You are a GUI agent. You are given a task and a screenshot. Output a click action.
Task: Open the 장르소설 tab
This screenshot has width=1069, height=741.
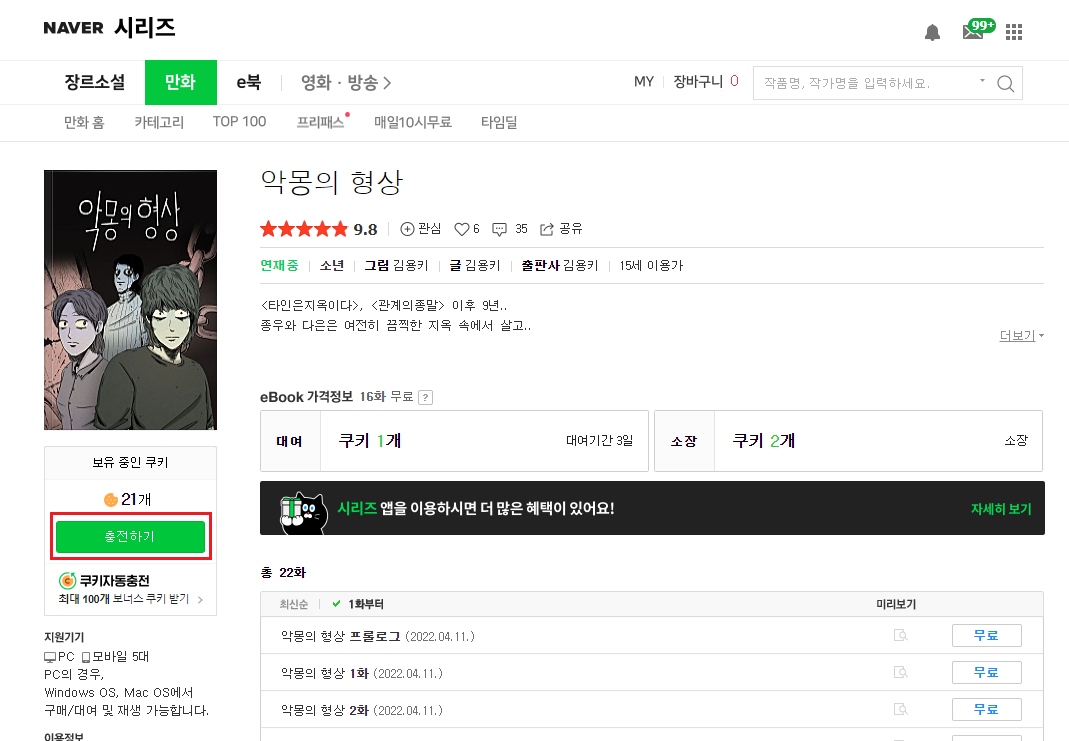pos(95,82)
